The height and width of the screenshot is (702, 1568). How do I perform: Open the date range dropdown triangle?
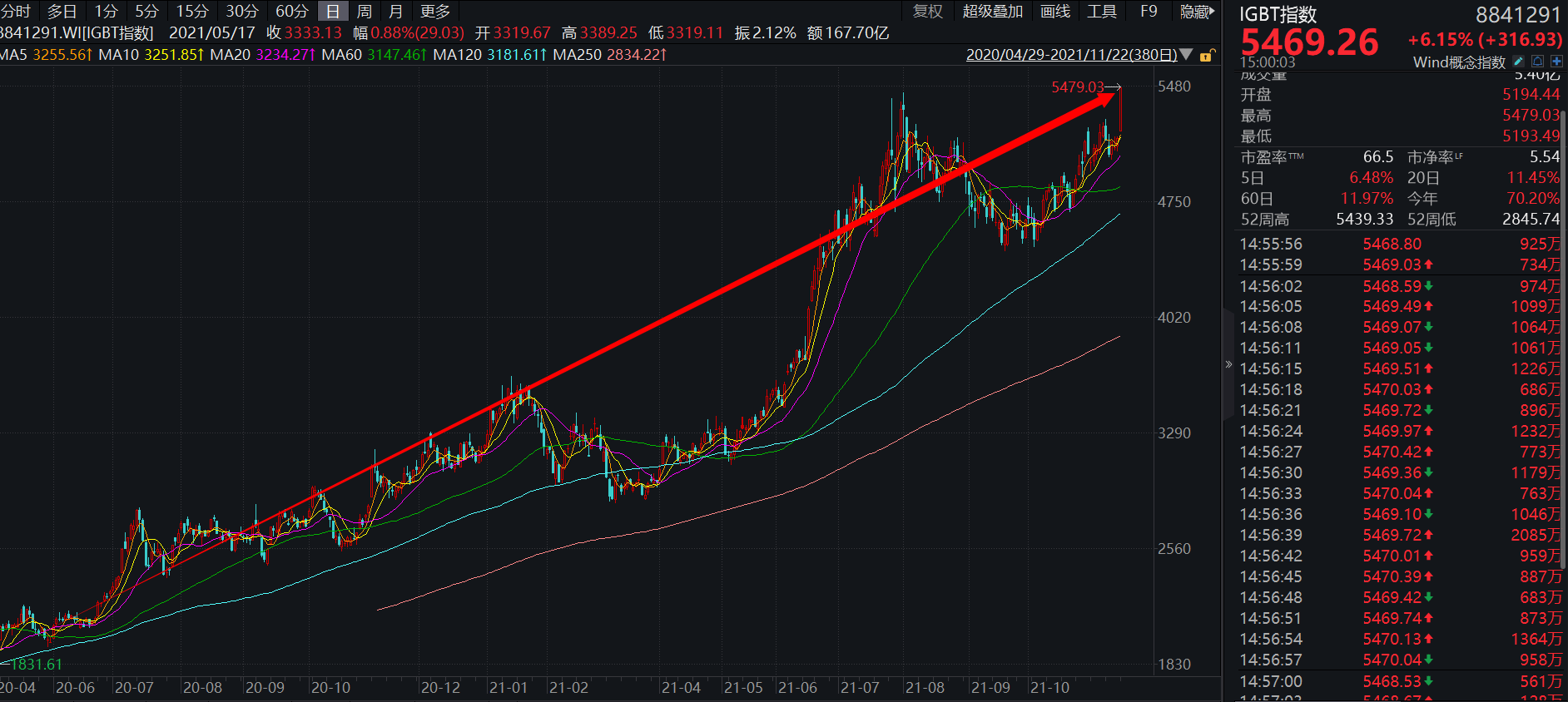pyautogui.click(x=1186, y=55)
